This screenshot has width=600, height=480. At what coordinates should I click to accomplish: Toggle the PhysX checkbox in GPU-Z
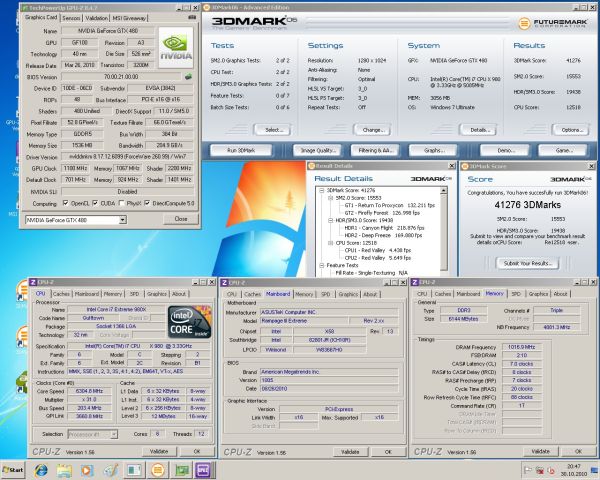122,203
